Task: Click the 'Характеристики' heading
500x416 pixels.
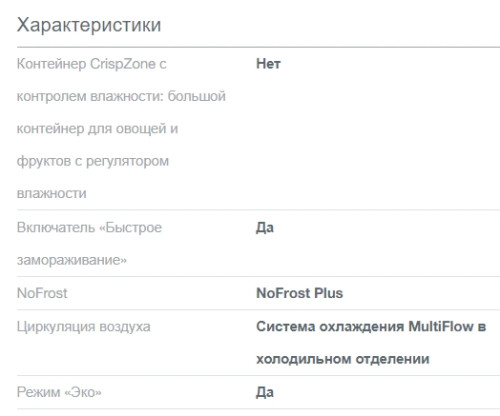Action: click(x=89, y=25)
